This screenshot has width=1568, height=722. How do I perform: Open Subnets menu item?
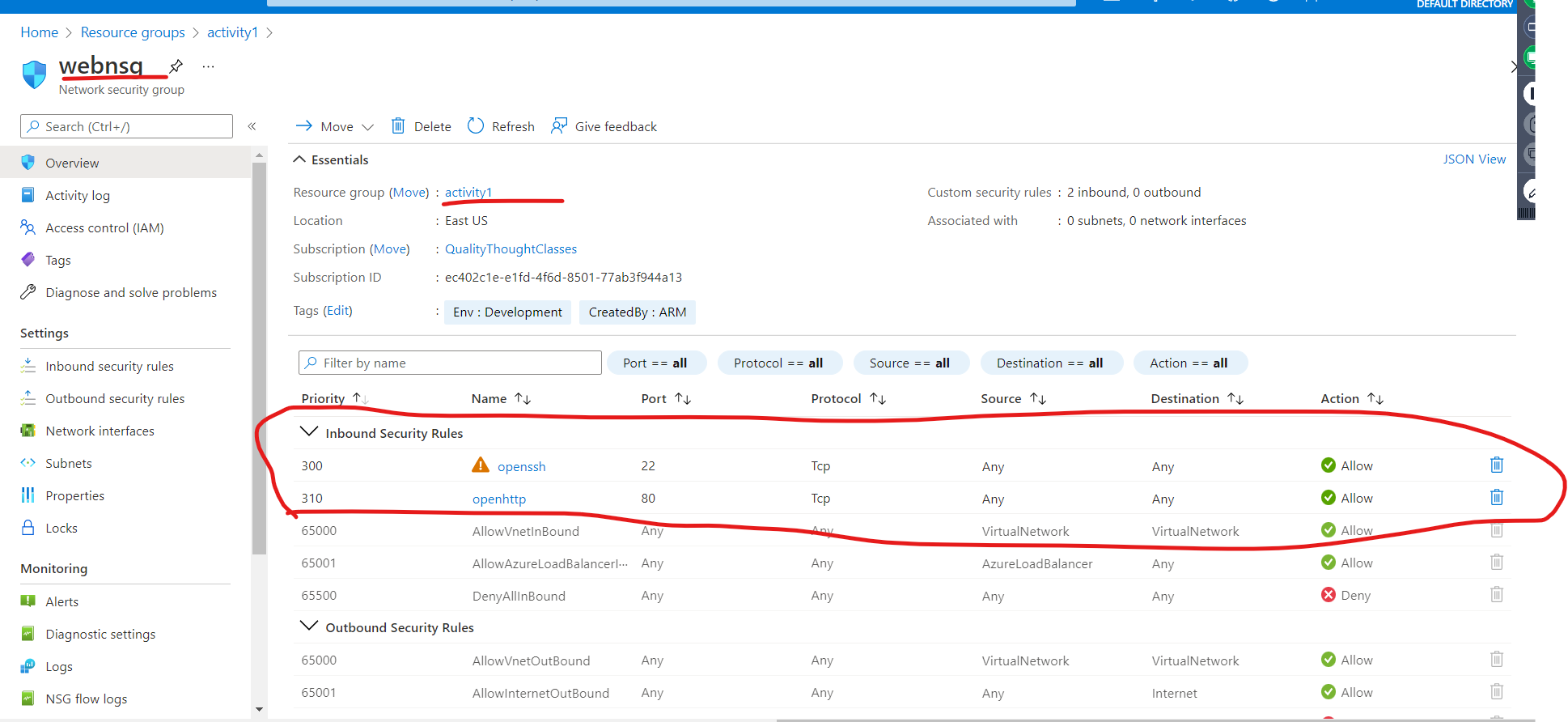pos(69,463)
